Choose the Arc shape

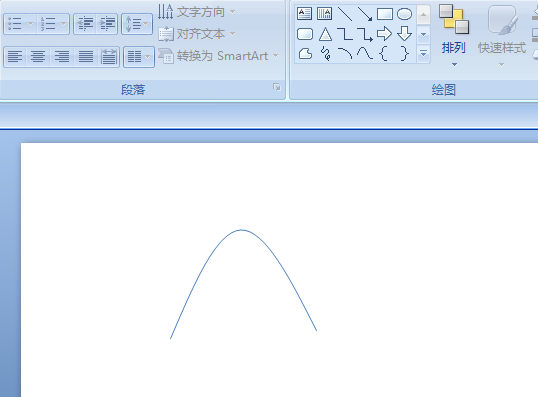pyautogui.click(x=345, y=54)
